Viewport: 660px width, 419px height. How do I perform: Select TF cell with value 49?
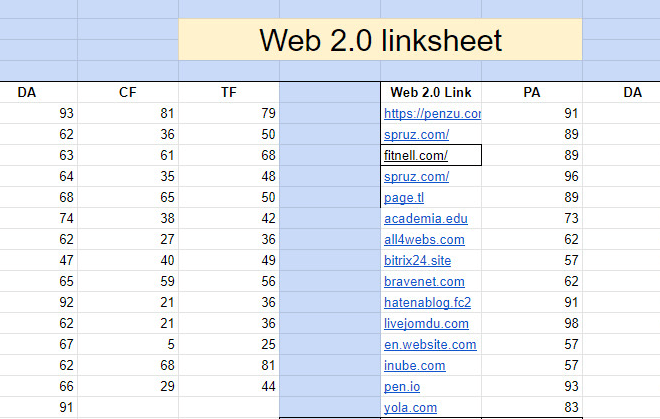click(x=229, y=261)
